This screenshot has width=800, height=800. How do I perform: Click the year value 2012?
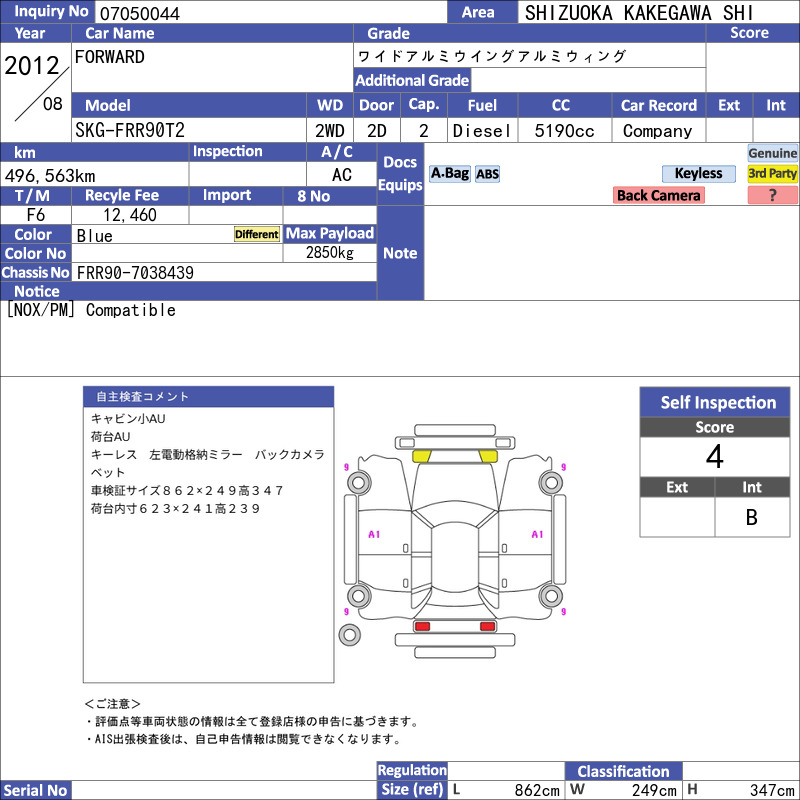click(x=32, y=65)
